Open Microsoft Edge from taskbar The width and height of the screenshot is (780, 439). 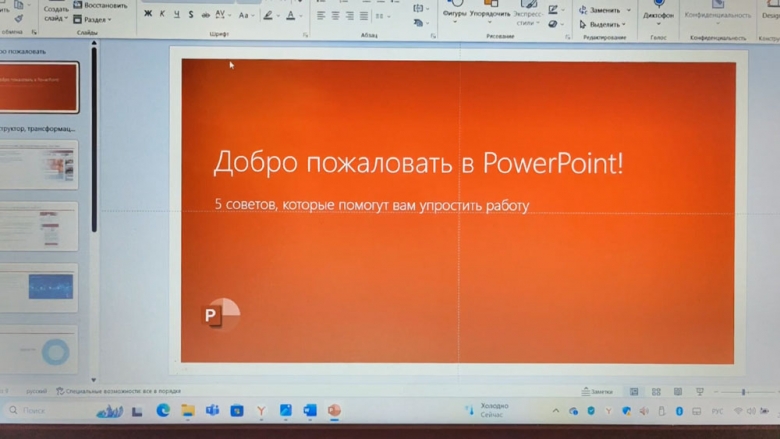click(163, 410)
